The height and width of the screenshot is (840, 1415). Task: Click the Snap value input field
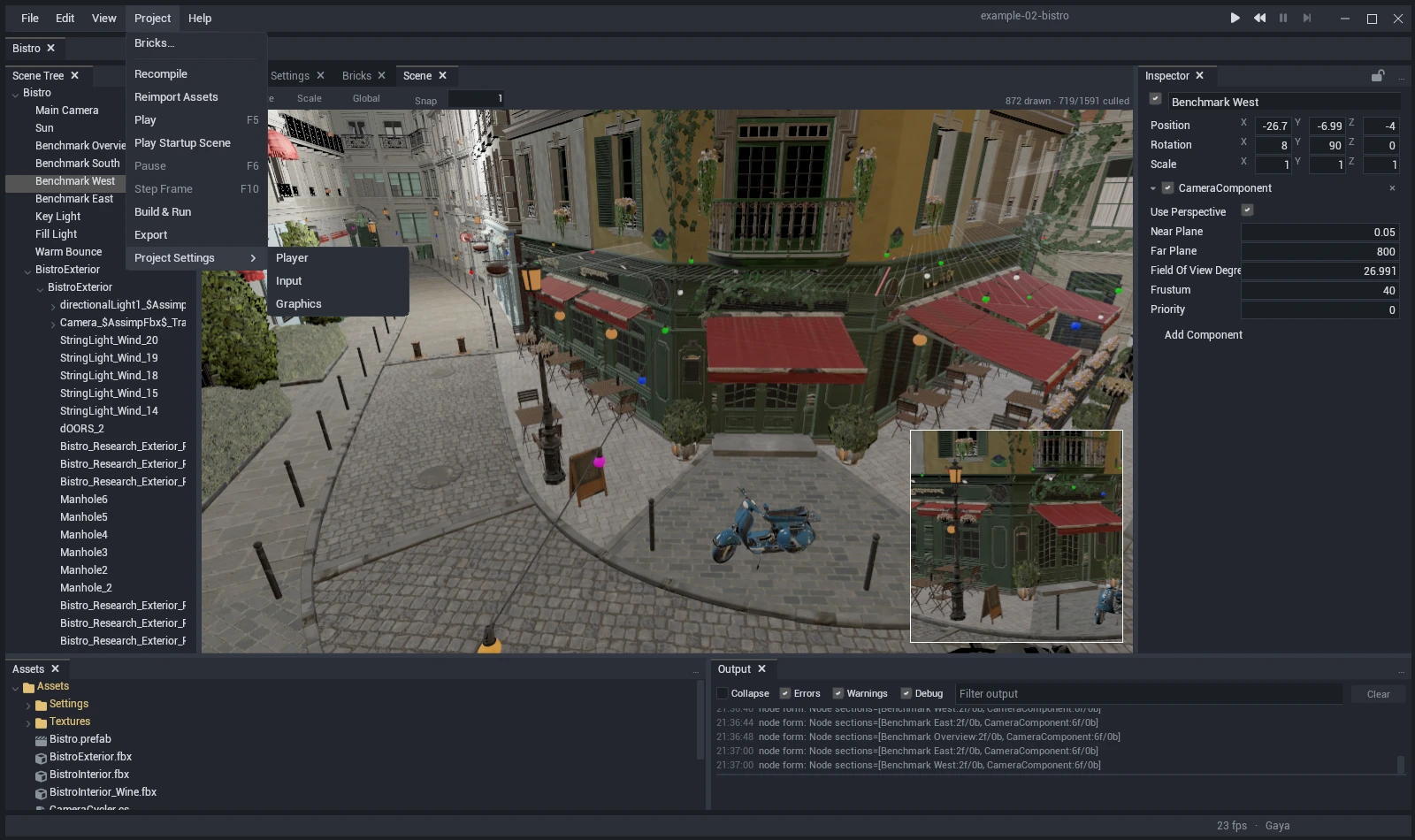point(477,99)
